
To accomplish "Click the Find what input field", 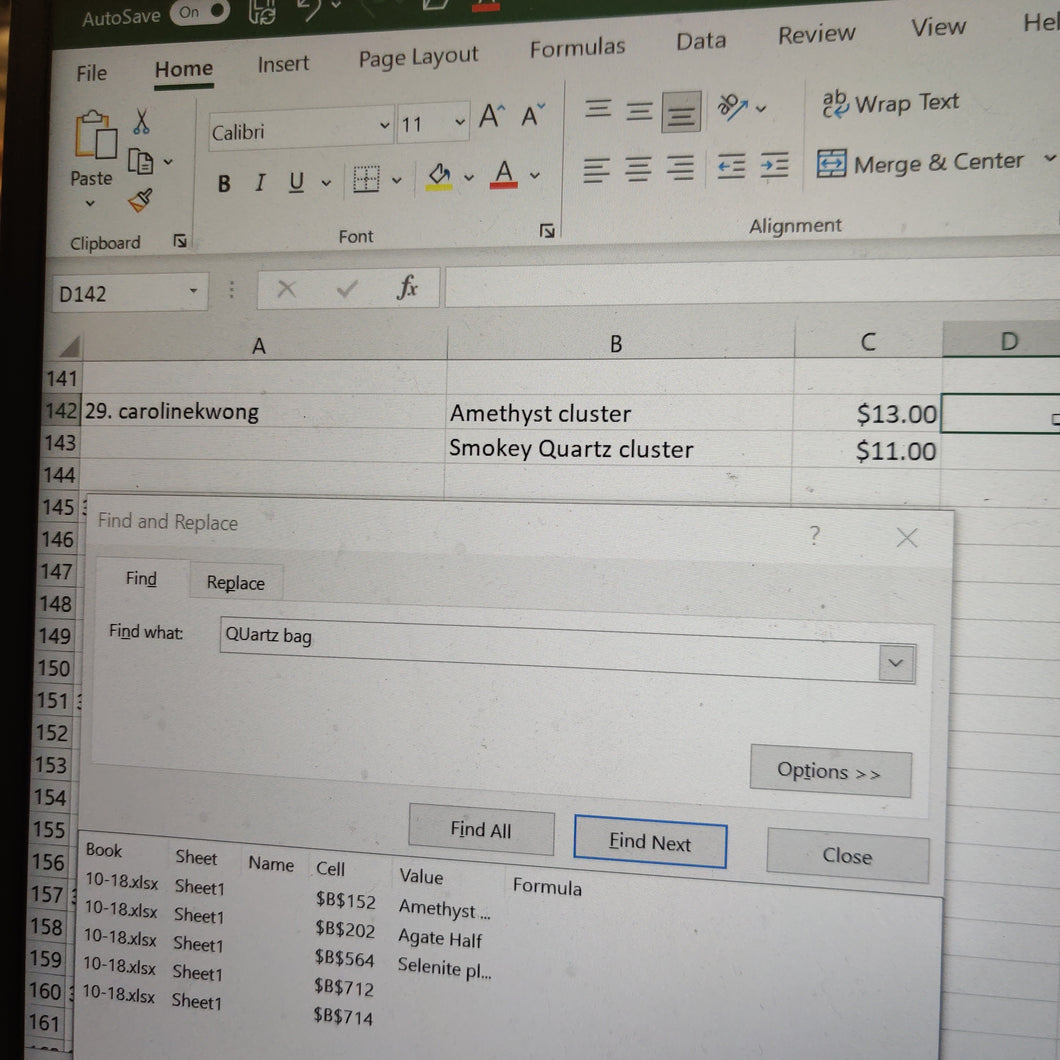I will [x=549, y=648].
